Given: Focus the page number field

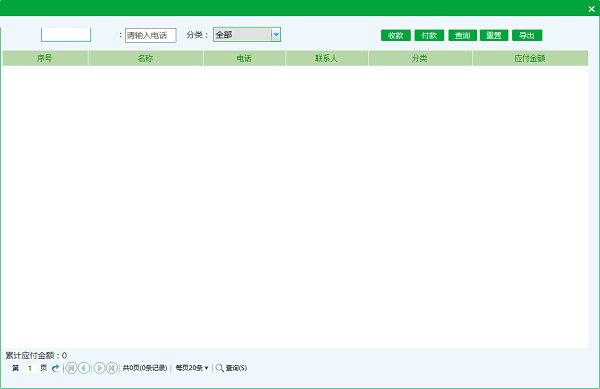Looking at the screenshot, I should (29, 368).
